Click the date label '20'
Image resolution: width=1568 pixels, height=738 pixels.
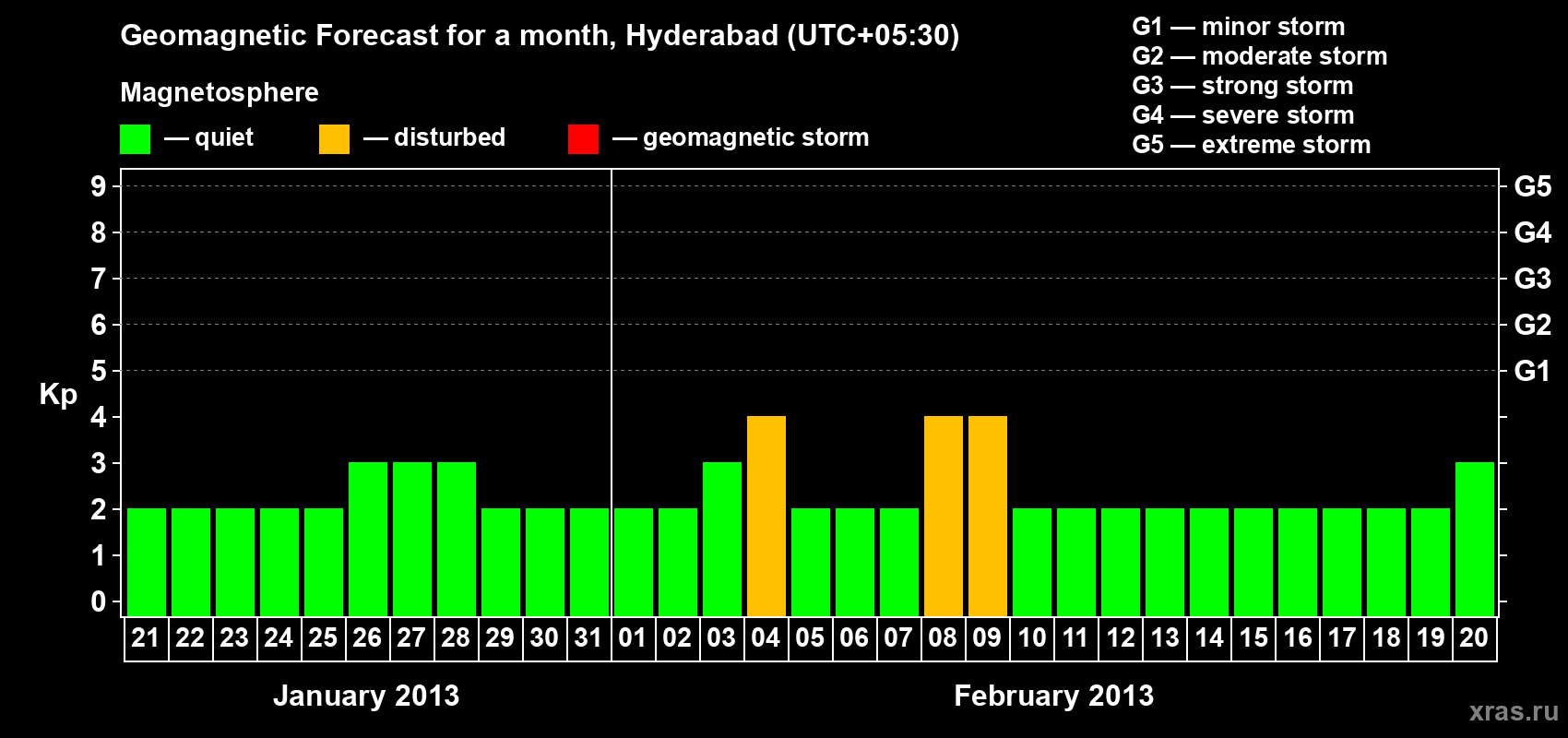[1474, 638]
